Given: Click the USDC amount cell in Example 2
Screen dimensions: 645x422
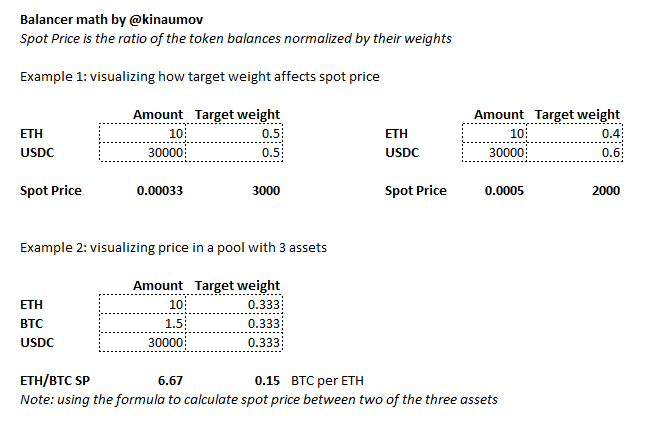Looking at the screenshot, I should pyautogui.click(x=143, y=342).
